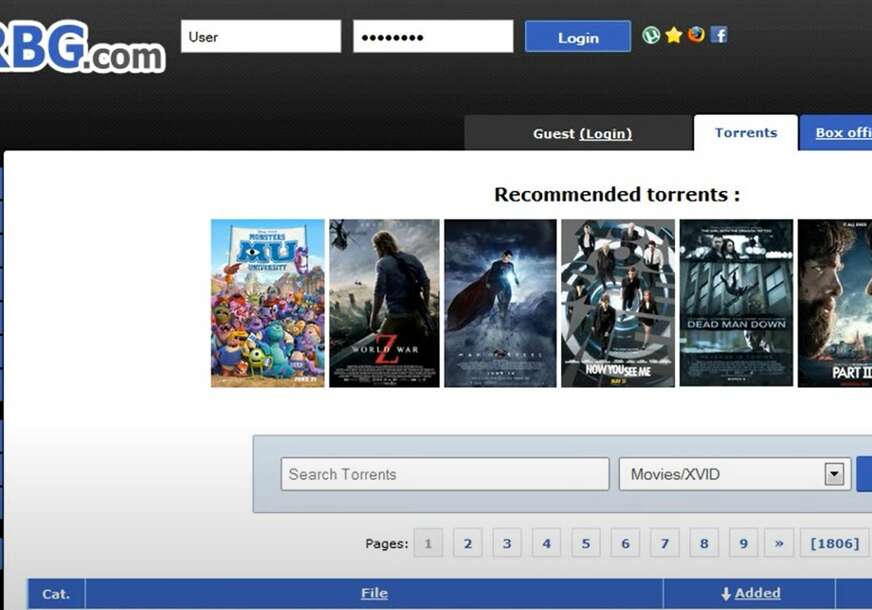Click the Pages: label

pyautogui.click(x=387, y=543)
